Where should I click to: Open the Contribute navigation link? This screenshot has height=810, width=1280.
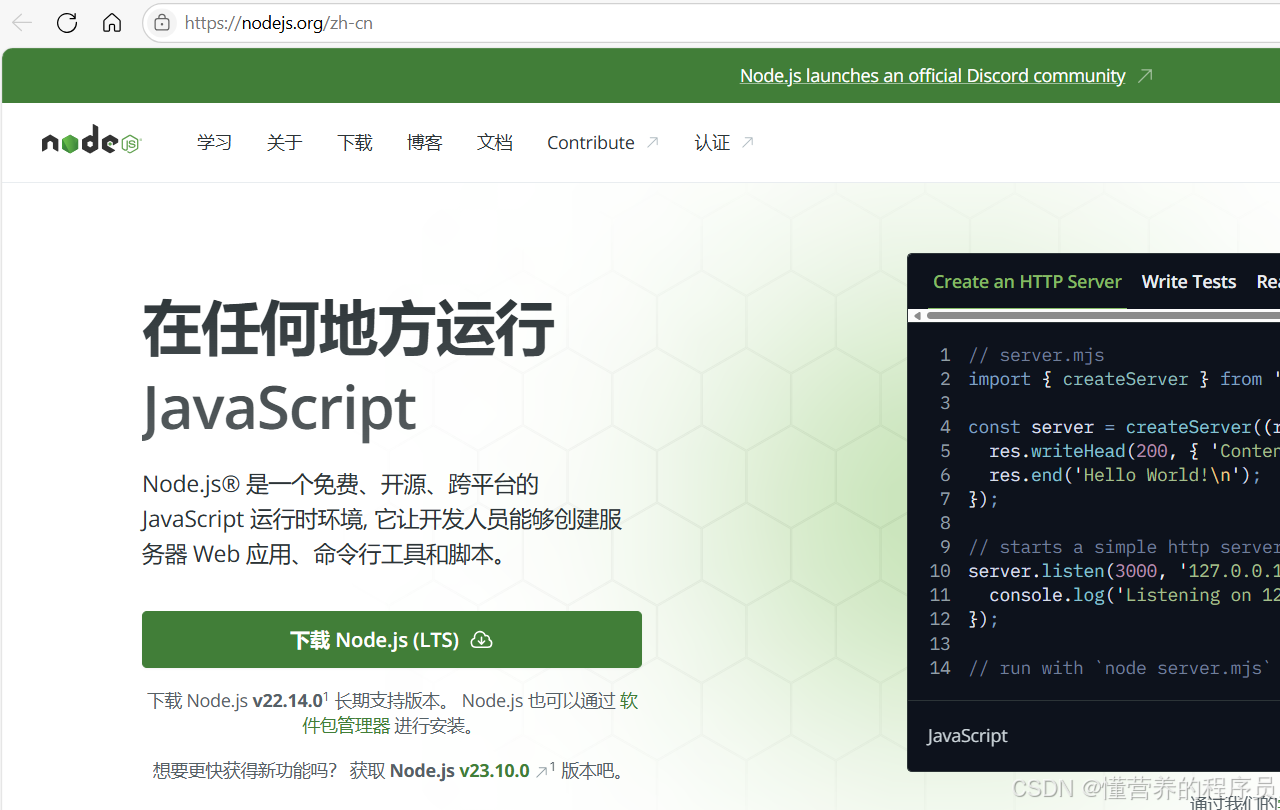click(591, 142)
